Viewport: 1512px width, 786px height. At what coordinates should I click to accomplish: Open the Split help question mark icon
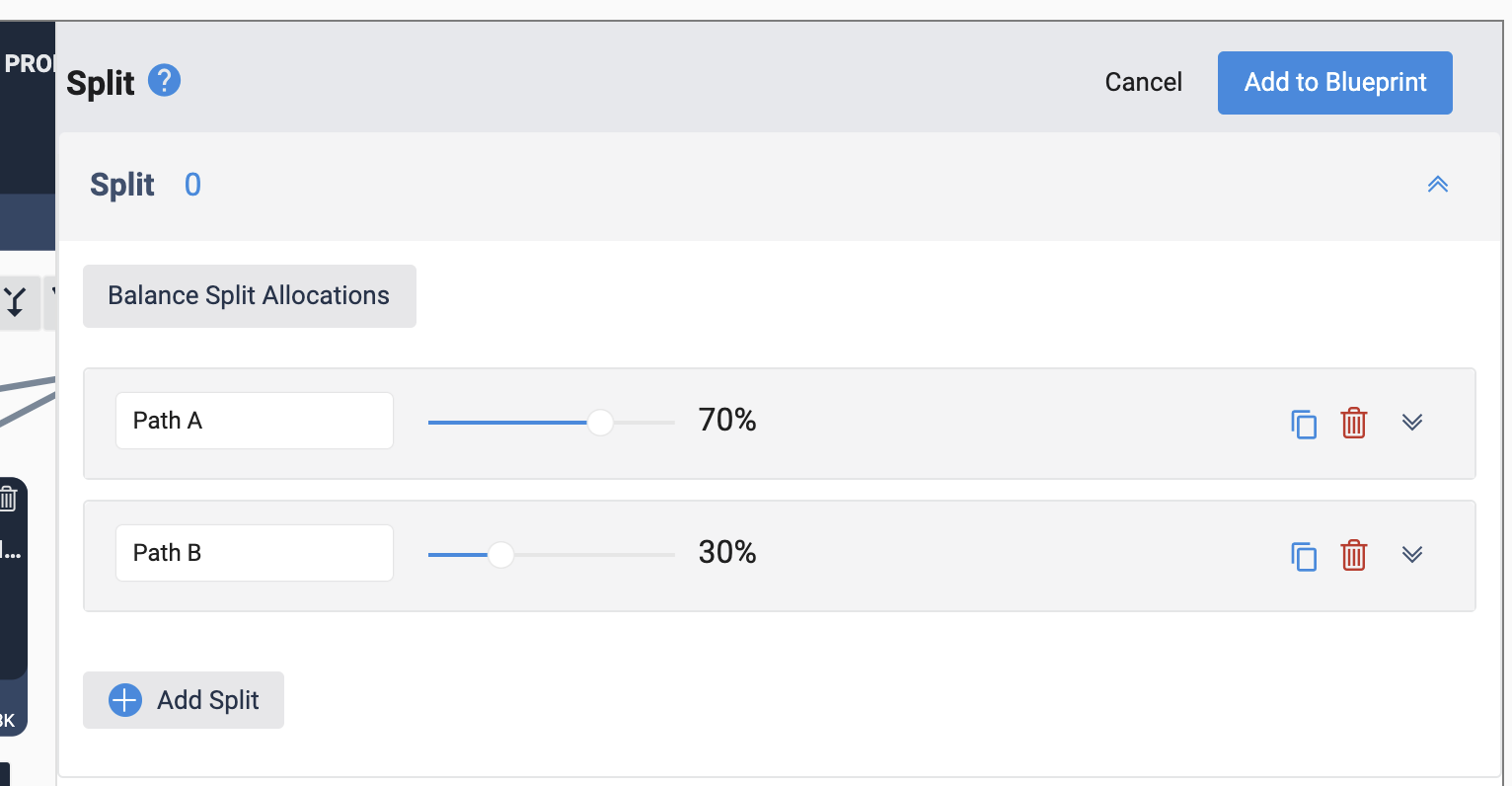(164, 80)
